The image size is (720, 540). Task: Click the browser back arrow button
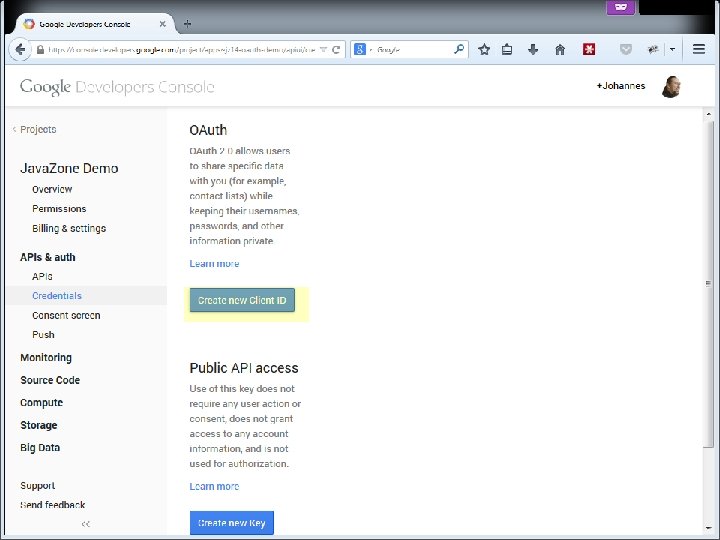20,50
